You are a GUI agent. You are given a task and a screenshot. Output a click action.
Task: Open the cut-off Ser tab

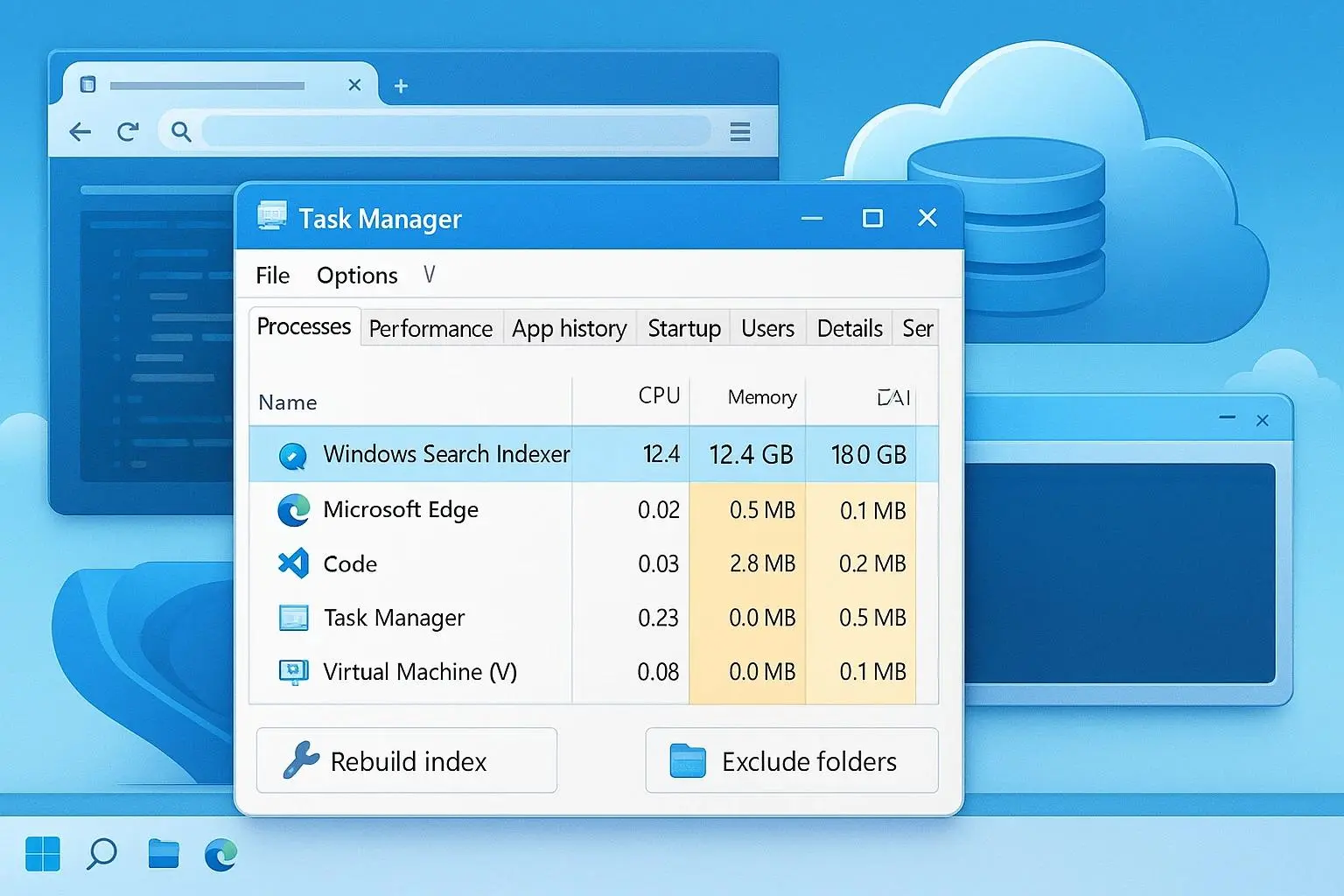(917, 328)
